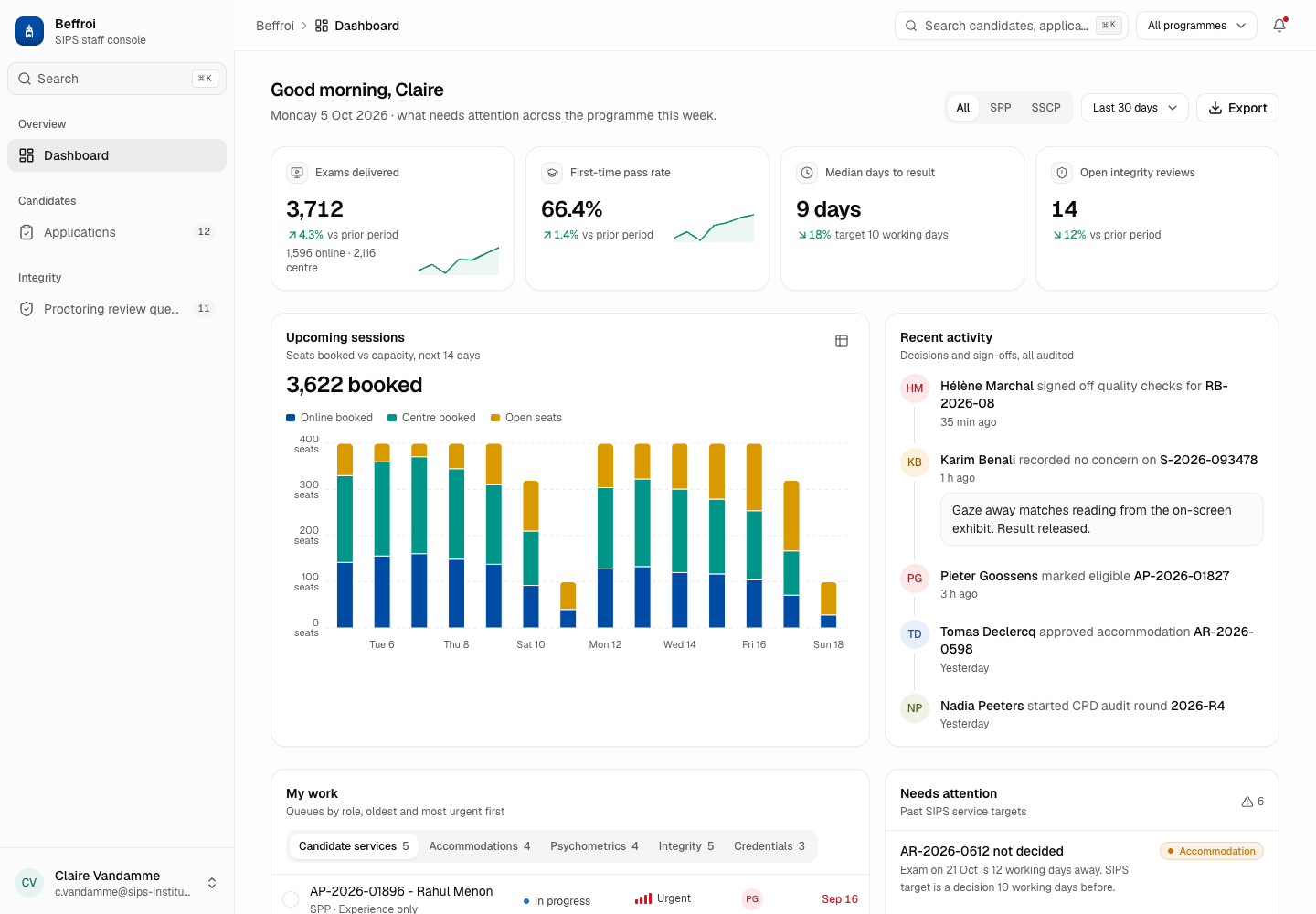1316x914 pixels.
Task: Click the Open integrity reviews shield icon
Action: point(1062,173)
